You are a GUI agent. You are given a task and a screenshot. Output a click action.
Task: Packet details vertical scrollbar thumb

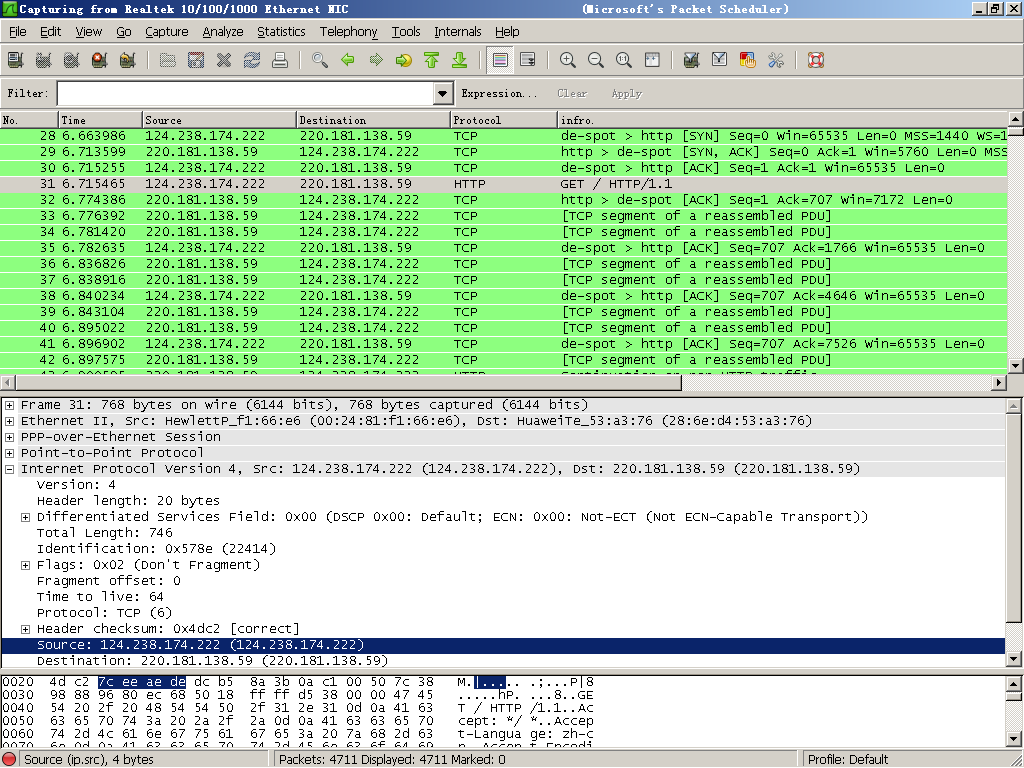[1014, 518]
